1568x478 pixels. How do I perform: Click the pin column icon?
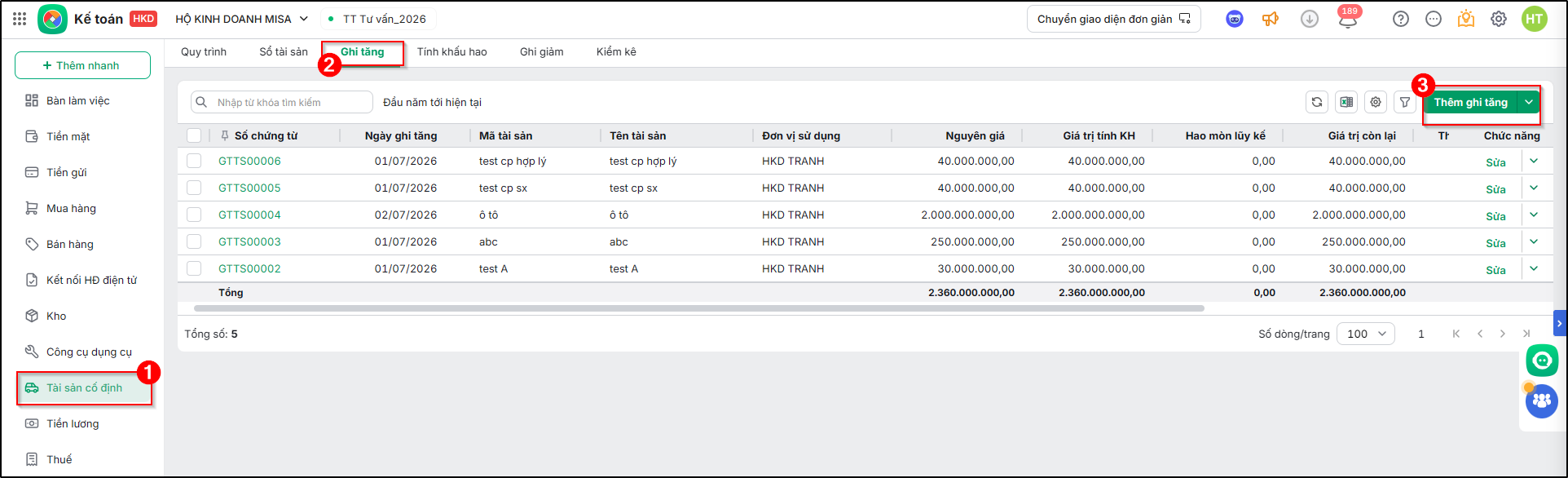click(x=225, y=135)
